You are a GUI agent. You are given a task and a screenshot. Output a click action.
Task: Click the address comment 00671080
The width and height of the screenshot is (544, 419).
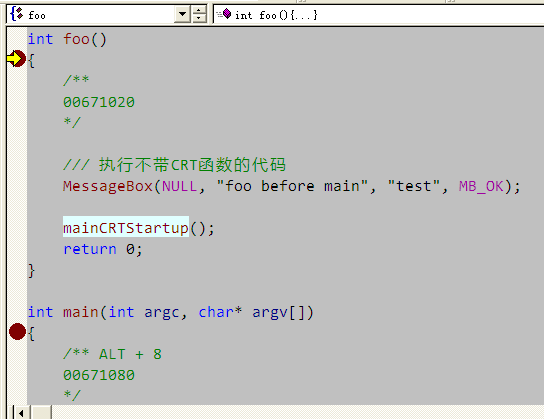[99, 375]
